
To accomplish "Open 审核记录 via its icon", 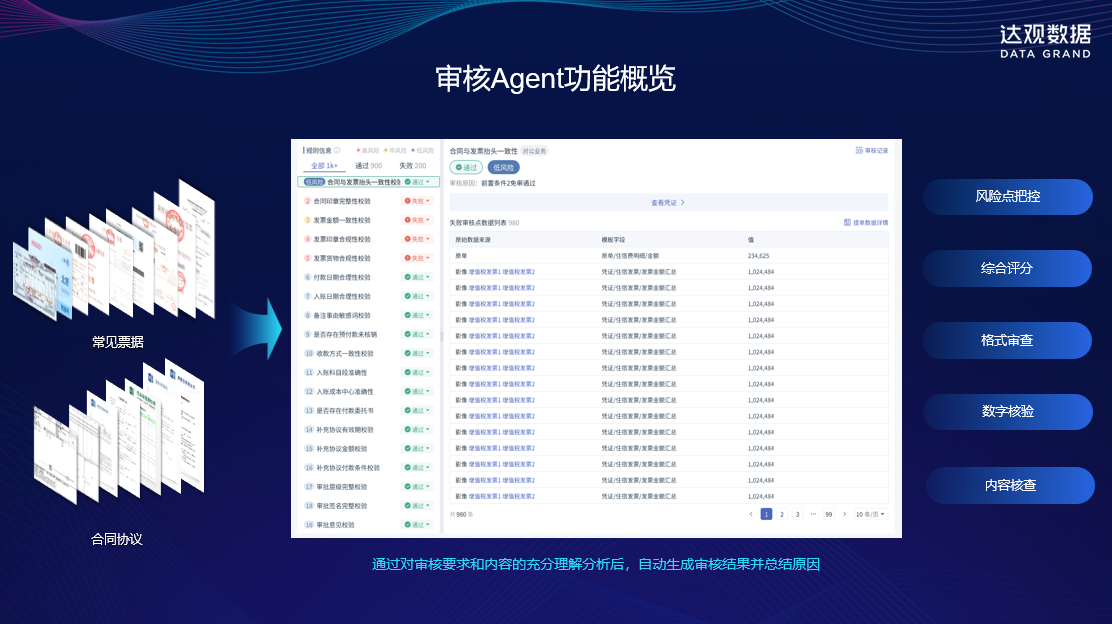I will tap(859, 151).
